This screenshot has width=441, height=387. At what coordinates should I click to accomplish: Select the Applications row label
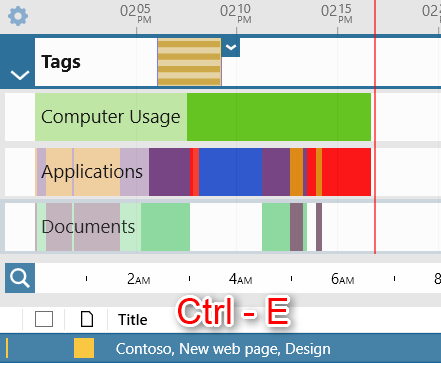tap(92, 172)
